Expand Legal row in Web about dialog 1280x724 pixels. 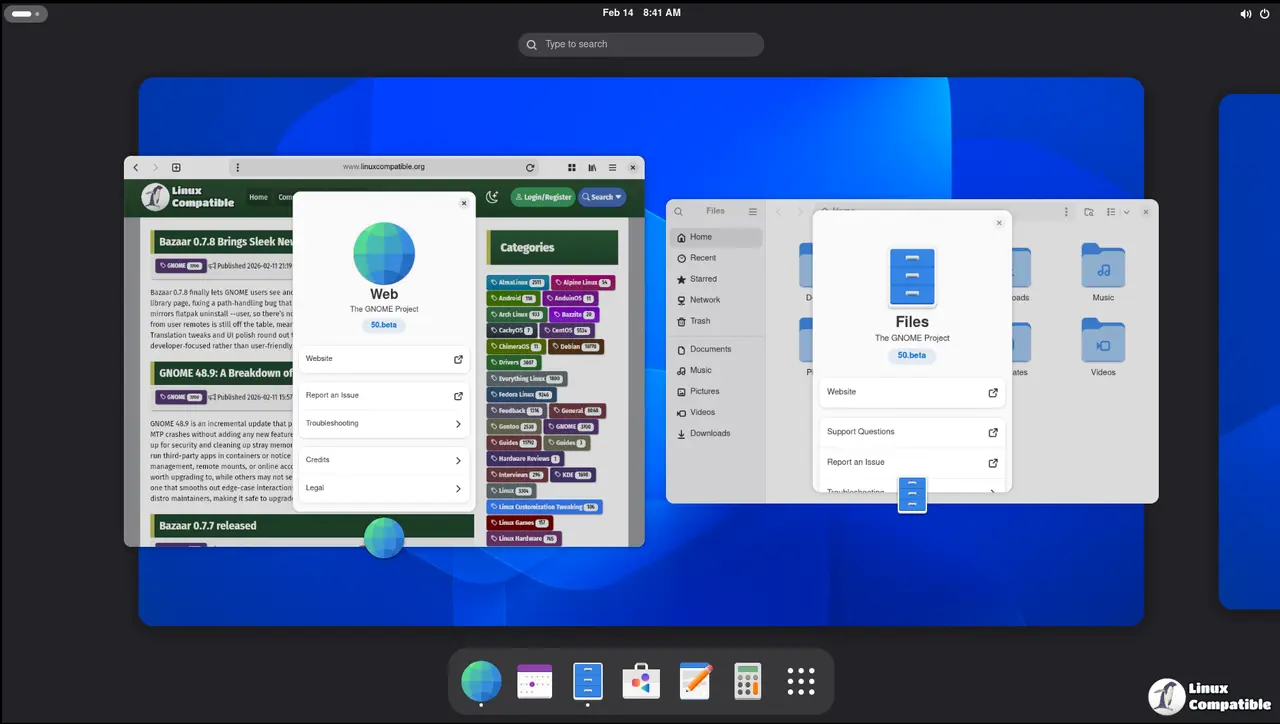[x=384, y=488]
